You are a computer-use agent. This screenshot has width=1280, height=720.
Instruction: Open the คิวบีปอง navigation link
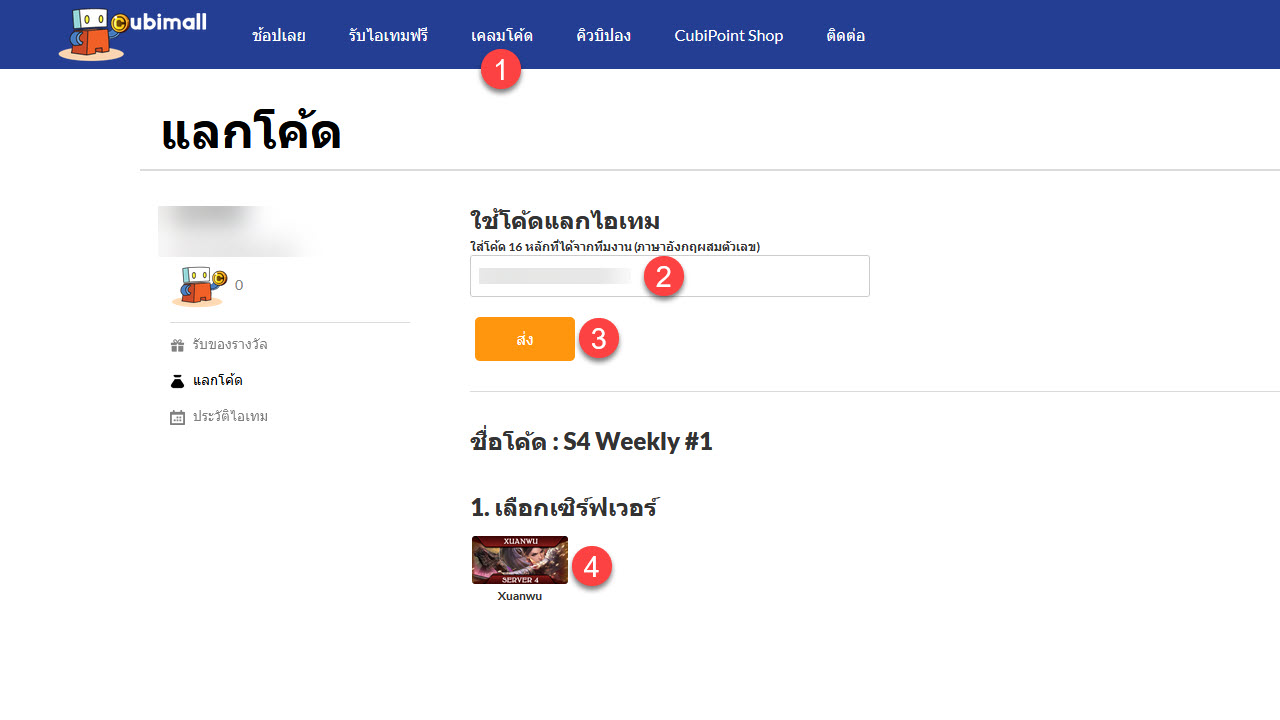[604, 36]
